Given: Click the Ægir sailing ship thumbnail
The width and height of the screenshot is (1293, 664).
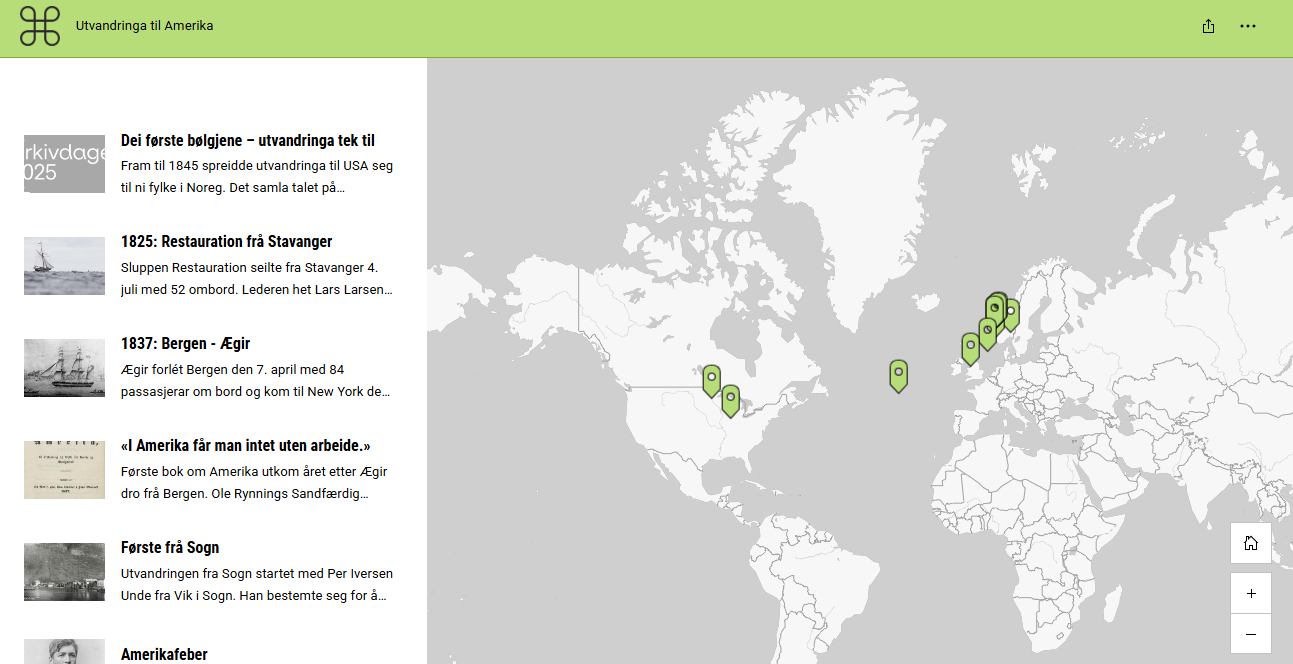Looking at the screenshot, I should (x=64, y=368).
